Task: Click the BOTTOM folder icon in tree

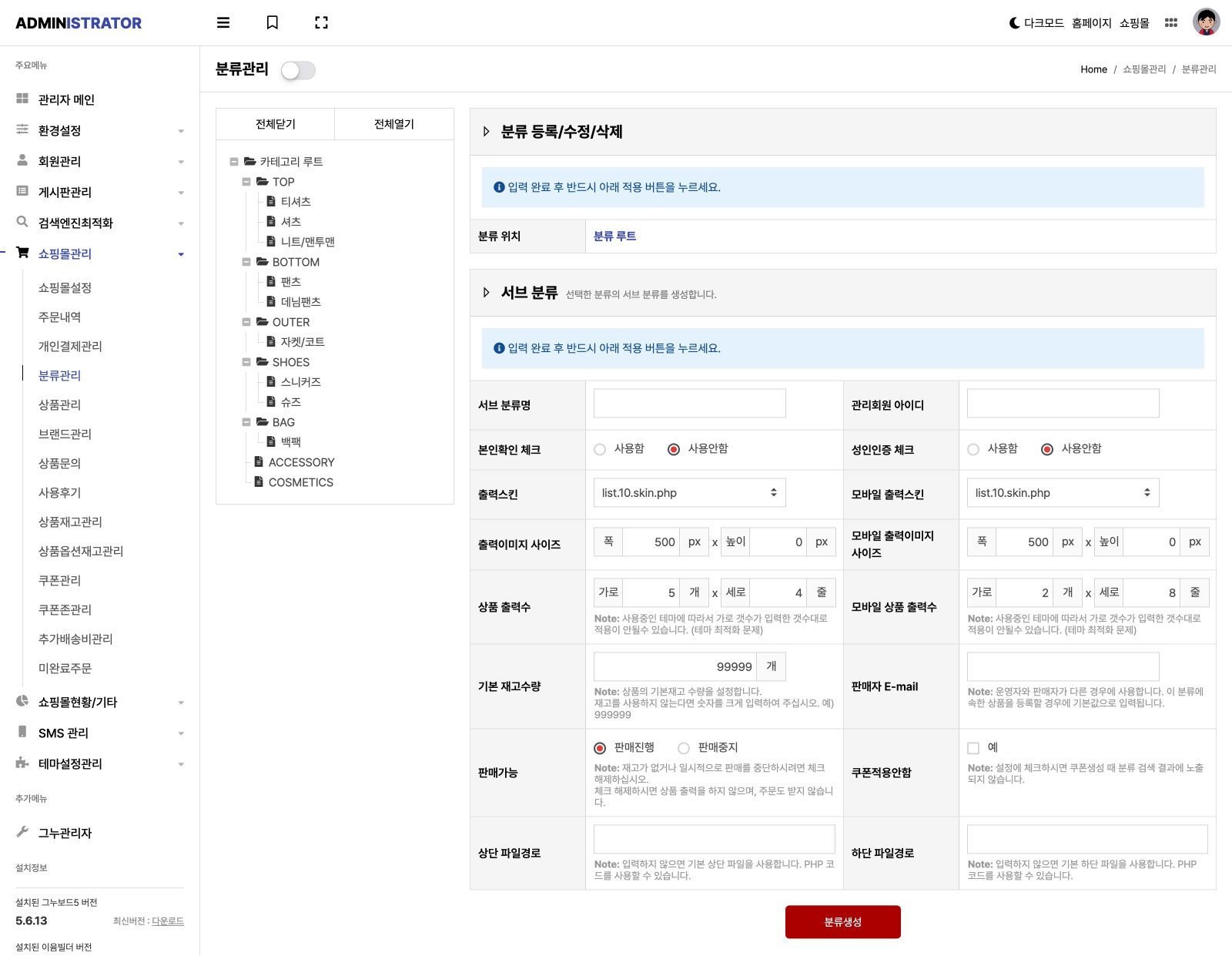Action: [x=263, y=262]
